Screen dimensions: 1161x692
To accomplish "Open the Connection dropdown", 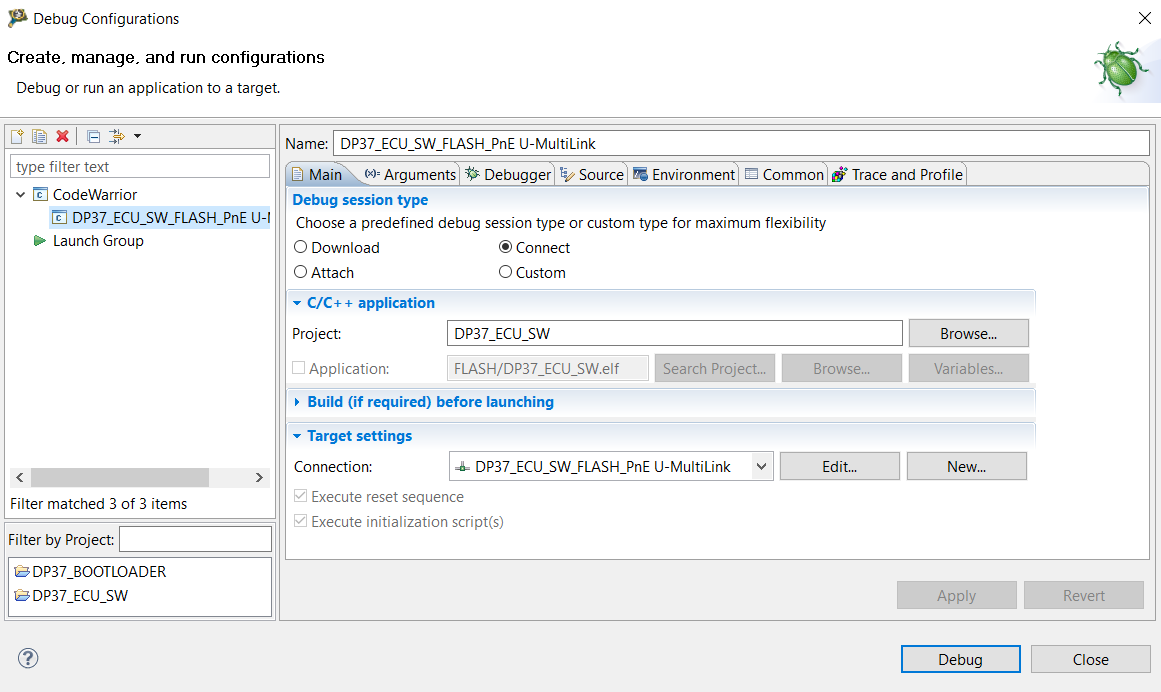I will coord(761,466).
